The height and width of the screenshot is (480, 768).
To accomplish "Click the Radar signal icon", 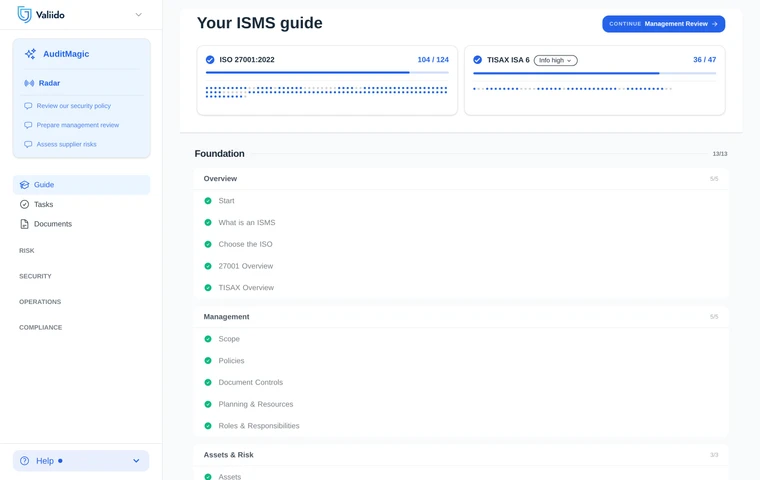I will pos(29,83).
